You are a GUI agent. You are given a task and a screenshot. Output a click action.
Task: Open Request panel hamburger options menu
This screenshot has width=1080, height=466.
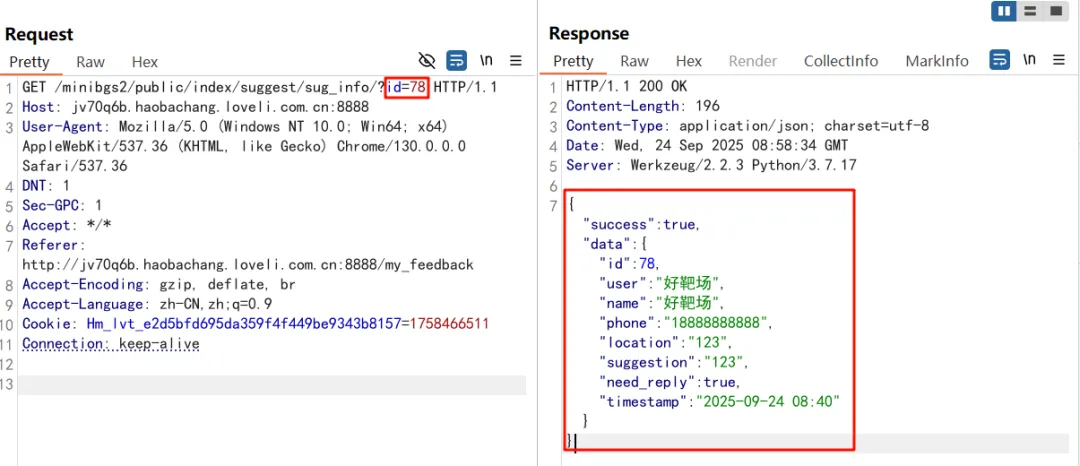[x=516, y=61]
